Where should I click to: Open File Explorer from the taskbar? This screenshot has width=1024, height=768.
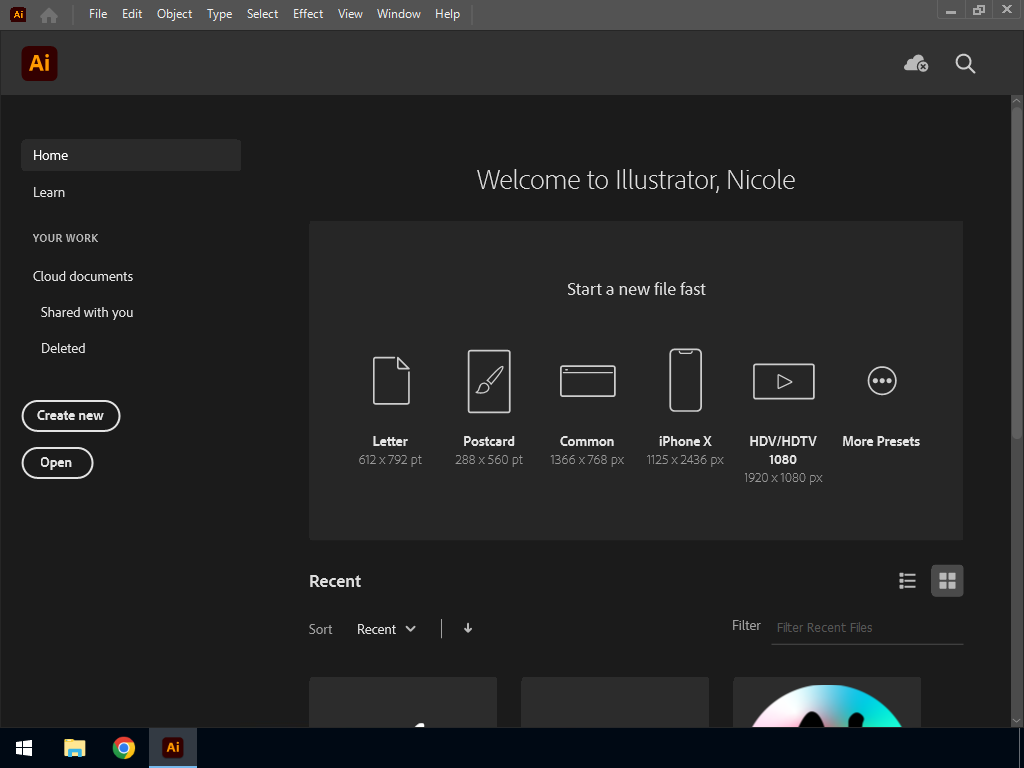pos(74,748)
